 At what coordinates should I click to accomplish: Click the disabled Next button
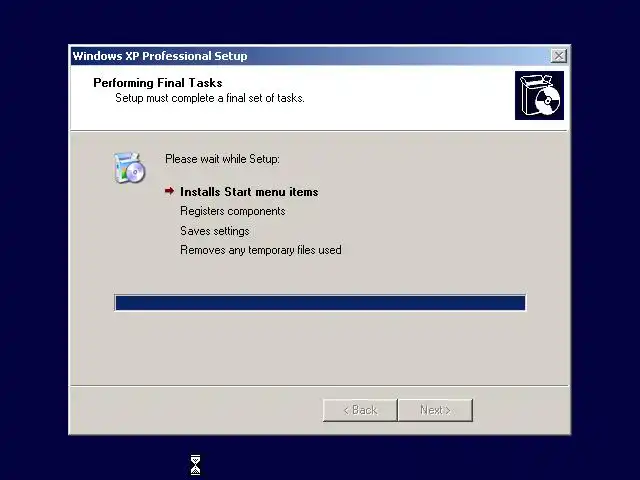(436, 410)
